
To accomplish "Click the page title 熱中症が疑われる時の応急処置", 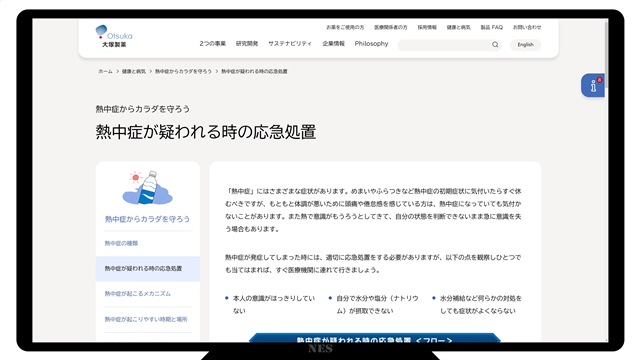I will click(206, 132).
